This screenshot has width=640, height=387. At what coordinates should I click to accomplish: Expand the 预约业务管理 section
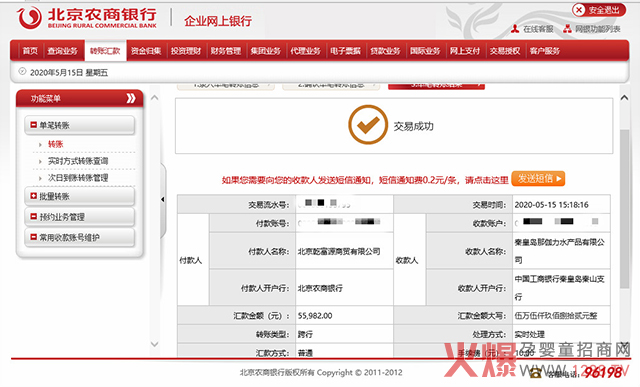pos(80,217)
